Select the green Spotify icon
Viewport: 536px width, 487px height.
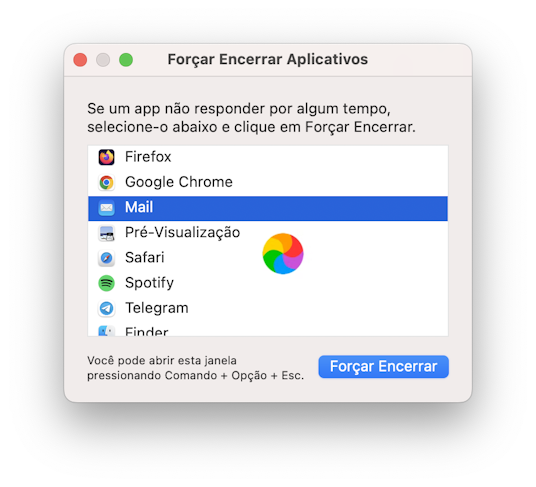pos(106,283)
